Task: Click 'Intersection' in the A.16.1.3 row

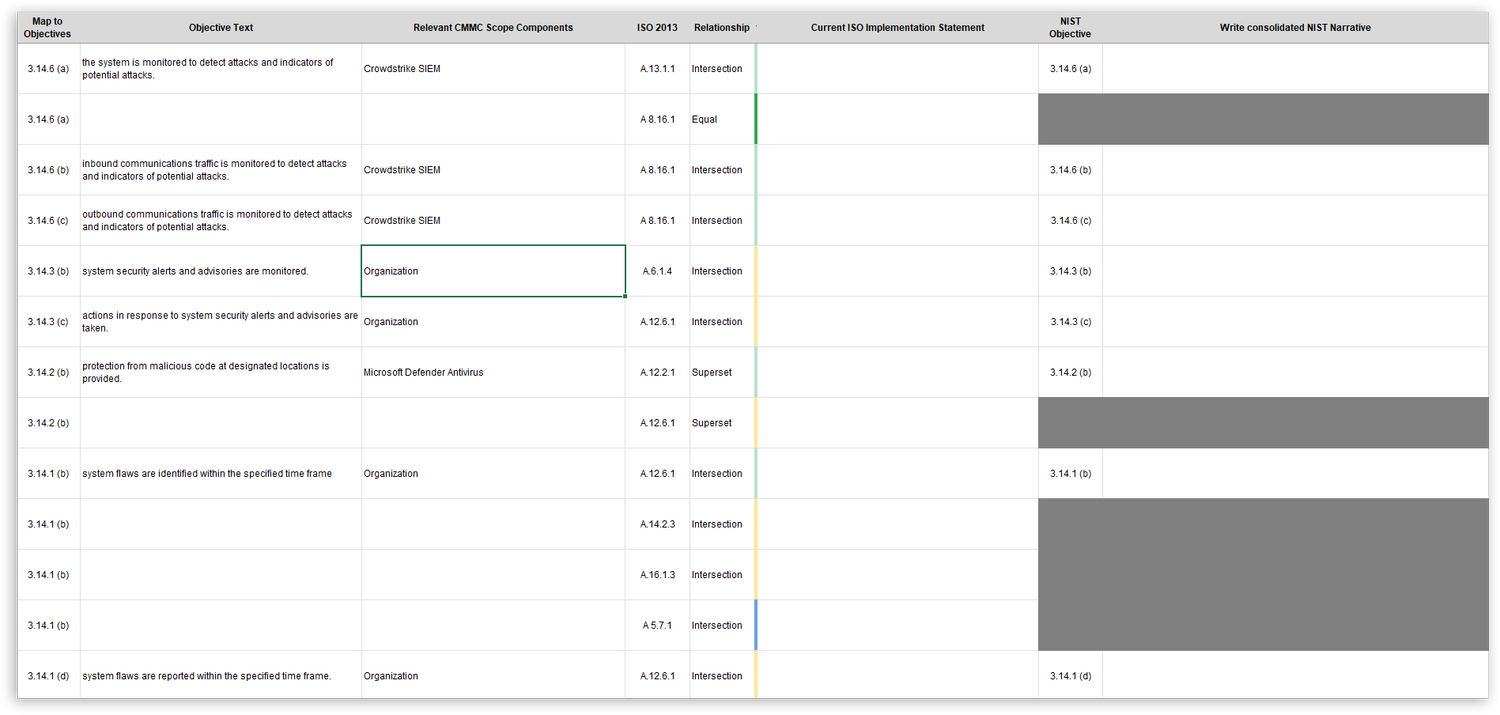Action: point(722,575)
